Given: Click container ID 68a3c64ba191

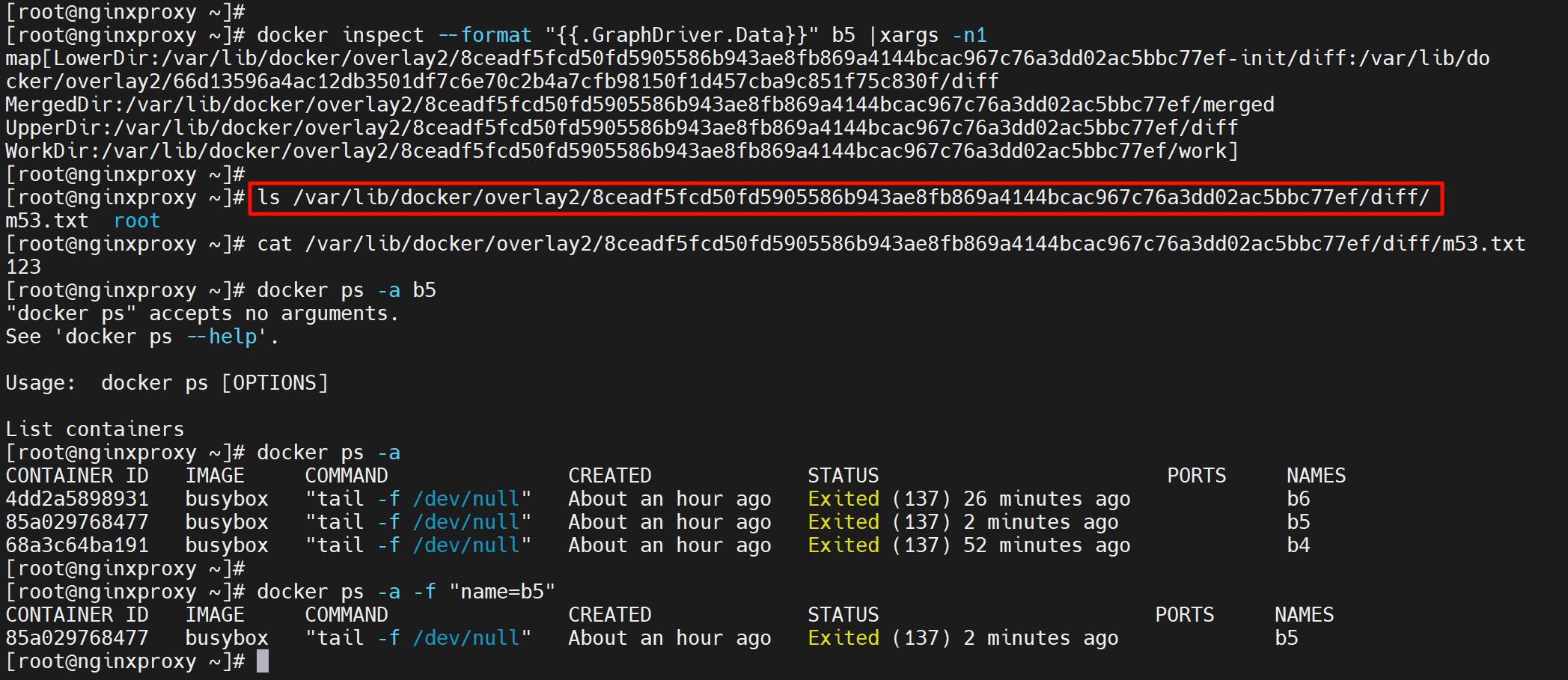Looking at the screenshot, I should click(x=77, y=545).
